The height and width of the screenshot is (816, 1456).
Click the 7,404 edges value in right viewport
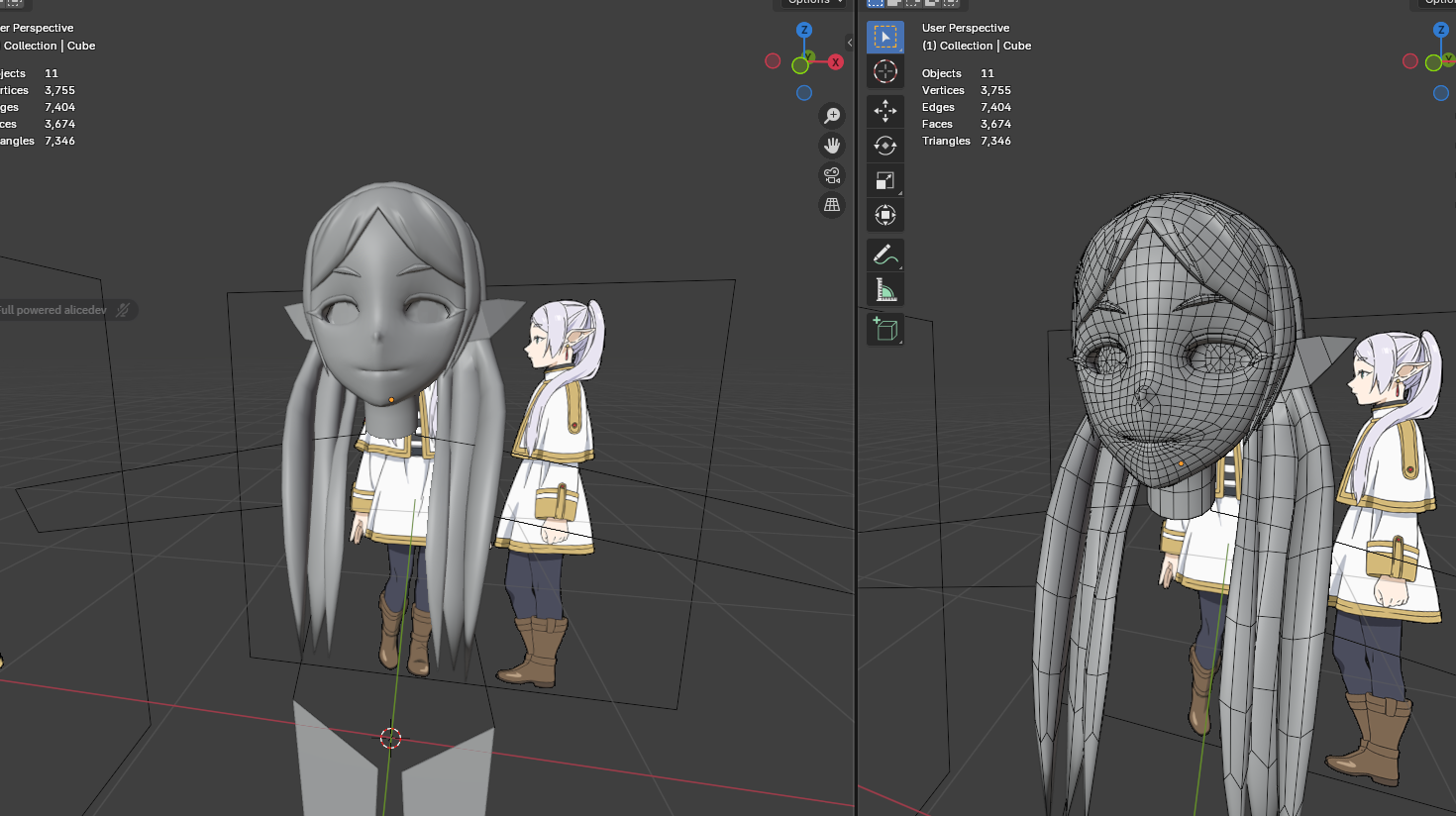[x=996, y=107]
